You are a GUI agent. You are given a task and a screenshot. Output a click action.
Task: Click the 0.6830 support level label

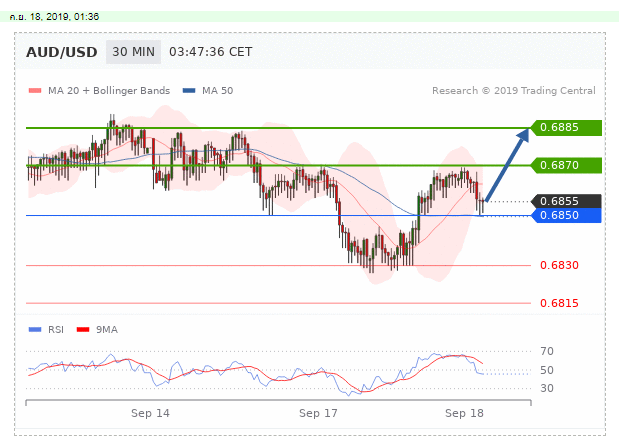pyautogui.click(x=559, y=265)
